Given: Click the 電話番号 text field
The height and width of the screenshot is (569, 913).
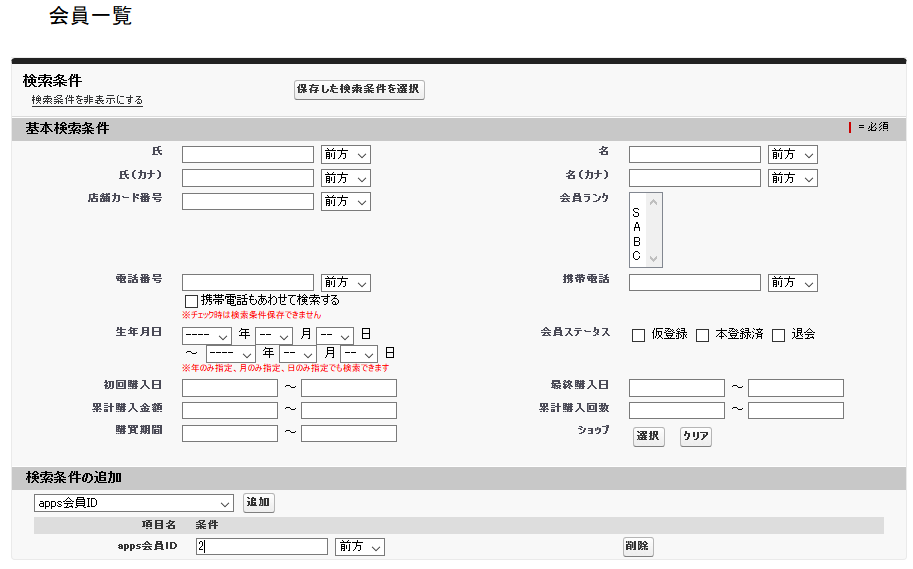Looking at the screenshot, I should point(247,283).
